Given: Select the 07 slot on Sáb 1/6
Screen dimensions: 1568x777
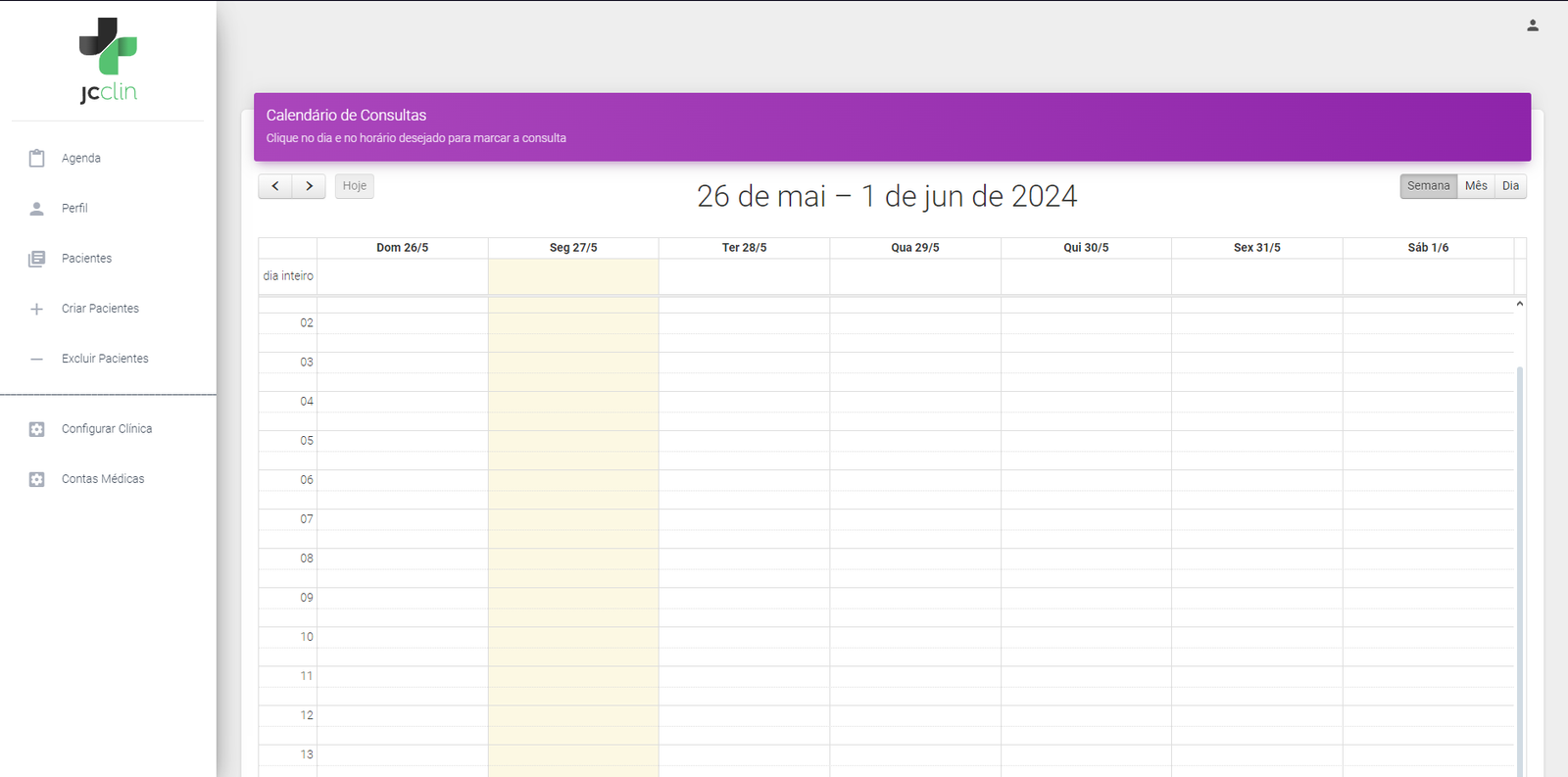Looking at the screenshot, I should (x=1428, y=519).
